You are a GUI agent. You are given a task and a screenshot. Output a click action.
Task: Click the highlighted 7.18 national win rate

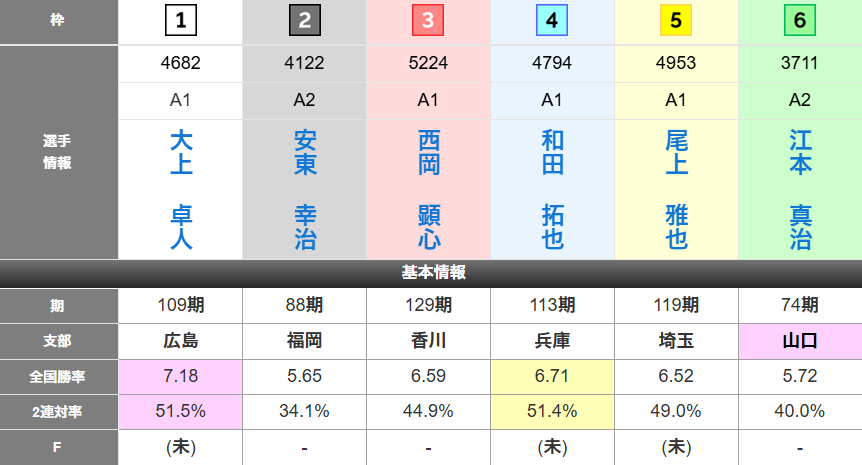tap(181, 376)
